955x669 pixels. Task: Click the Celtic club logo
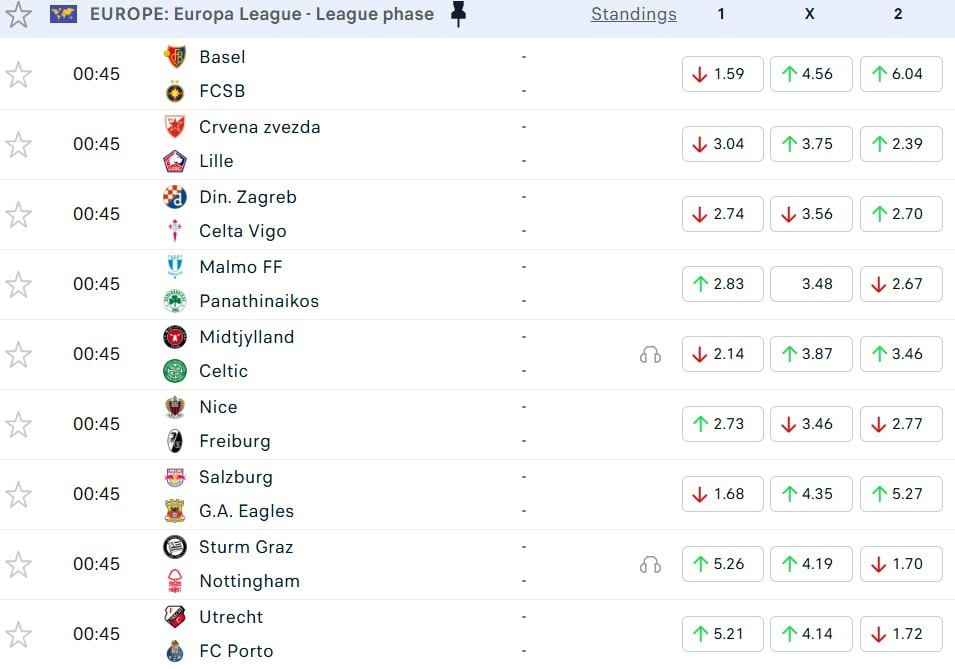point(175,371)
